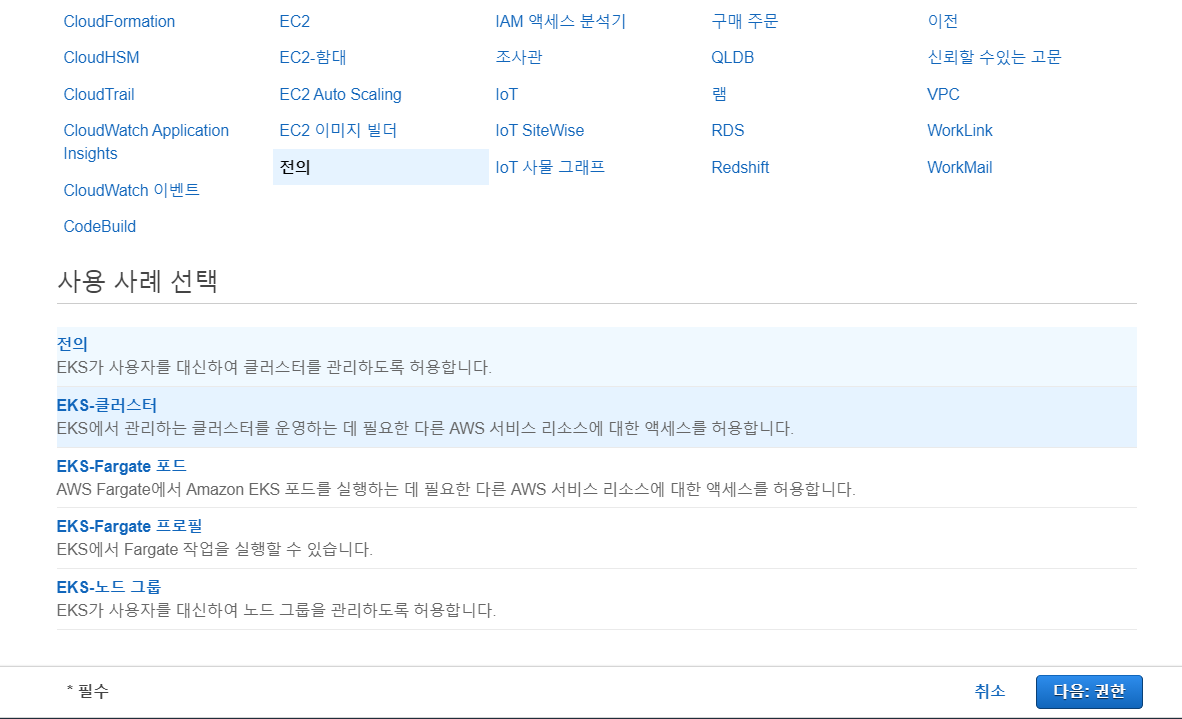Open the WorkMail service link
Viewport: 1182px width, 719px height.
960,167
